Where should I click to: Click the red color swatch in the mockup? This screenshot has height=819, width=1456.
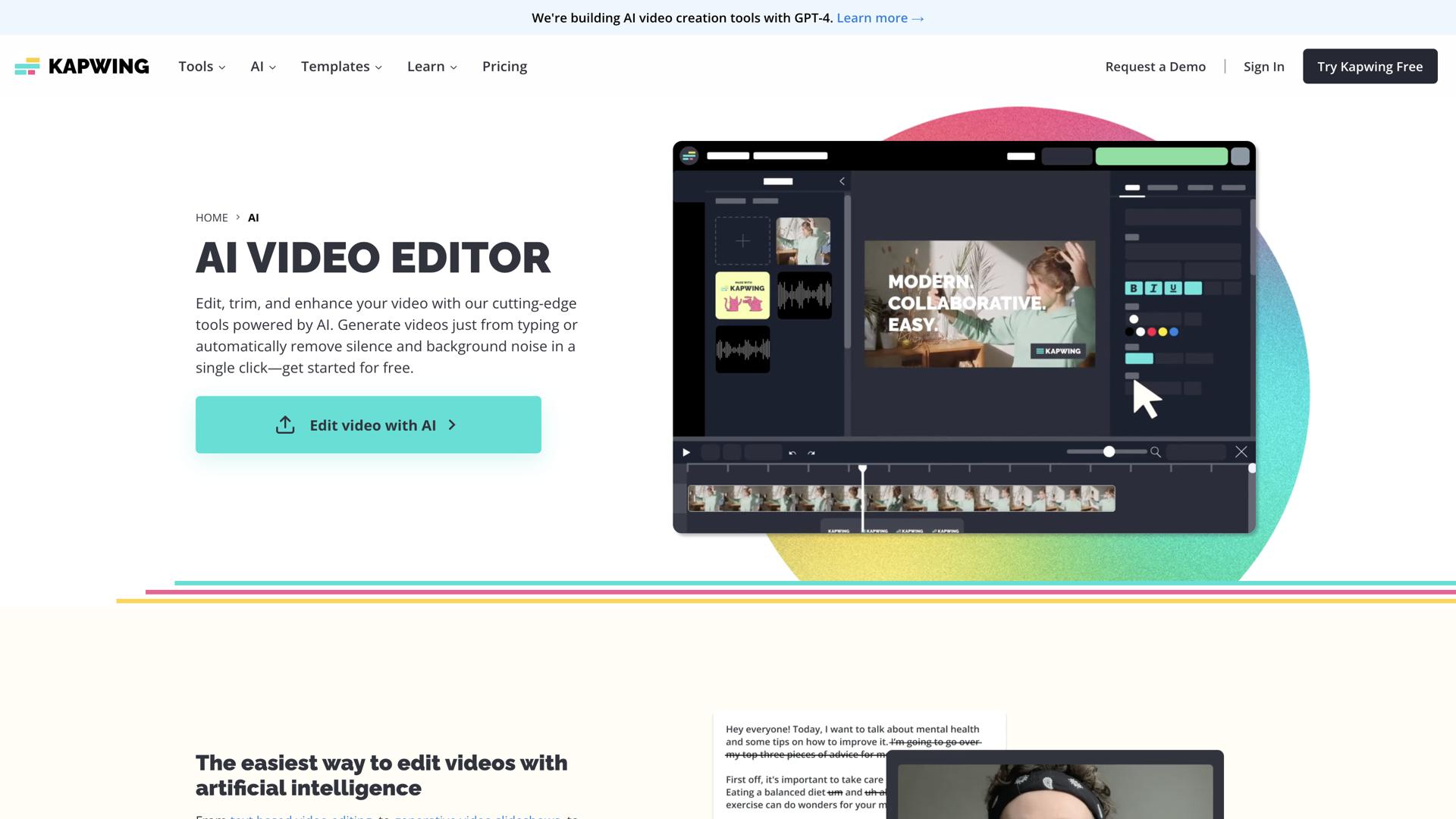click(1151, 332)
